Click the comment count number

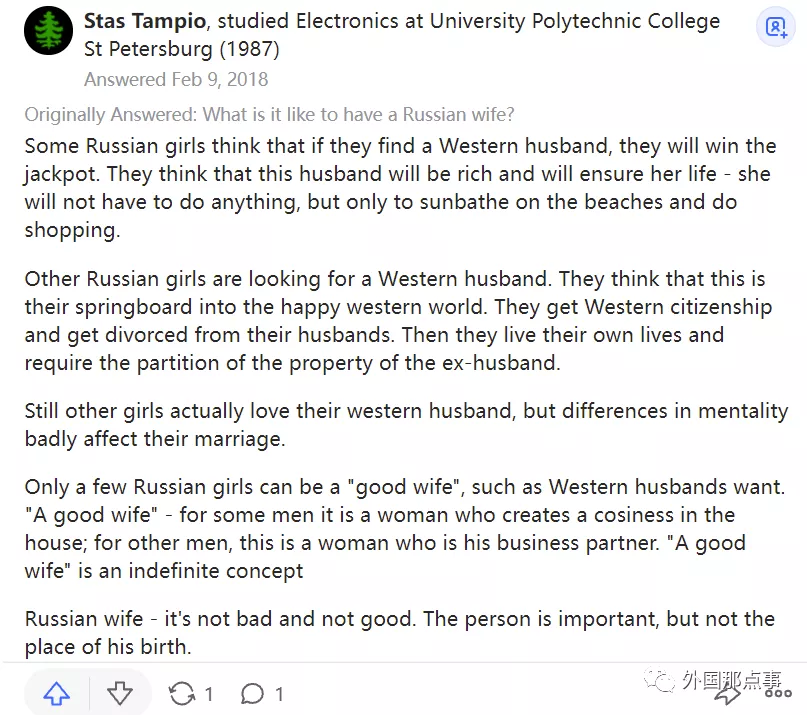[279, 694]
